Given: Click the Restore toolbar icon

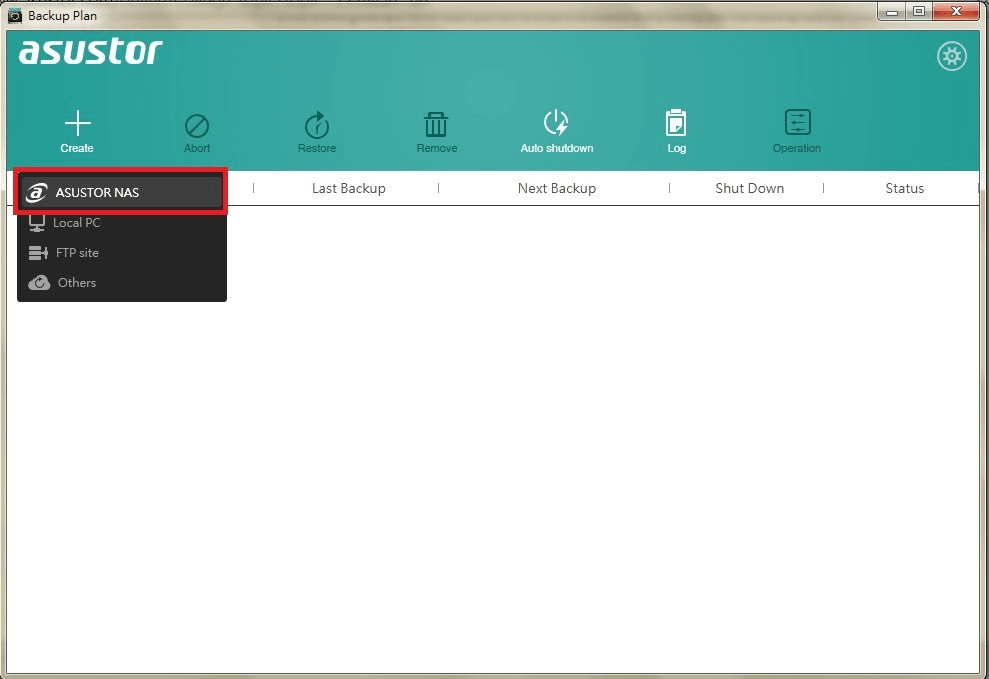Looking at the screenshot, I should pyautogui.click(x=317, y=125).
